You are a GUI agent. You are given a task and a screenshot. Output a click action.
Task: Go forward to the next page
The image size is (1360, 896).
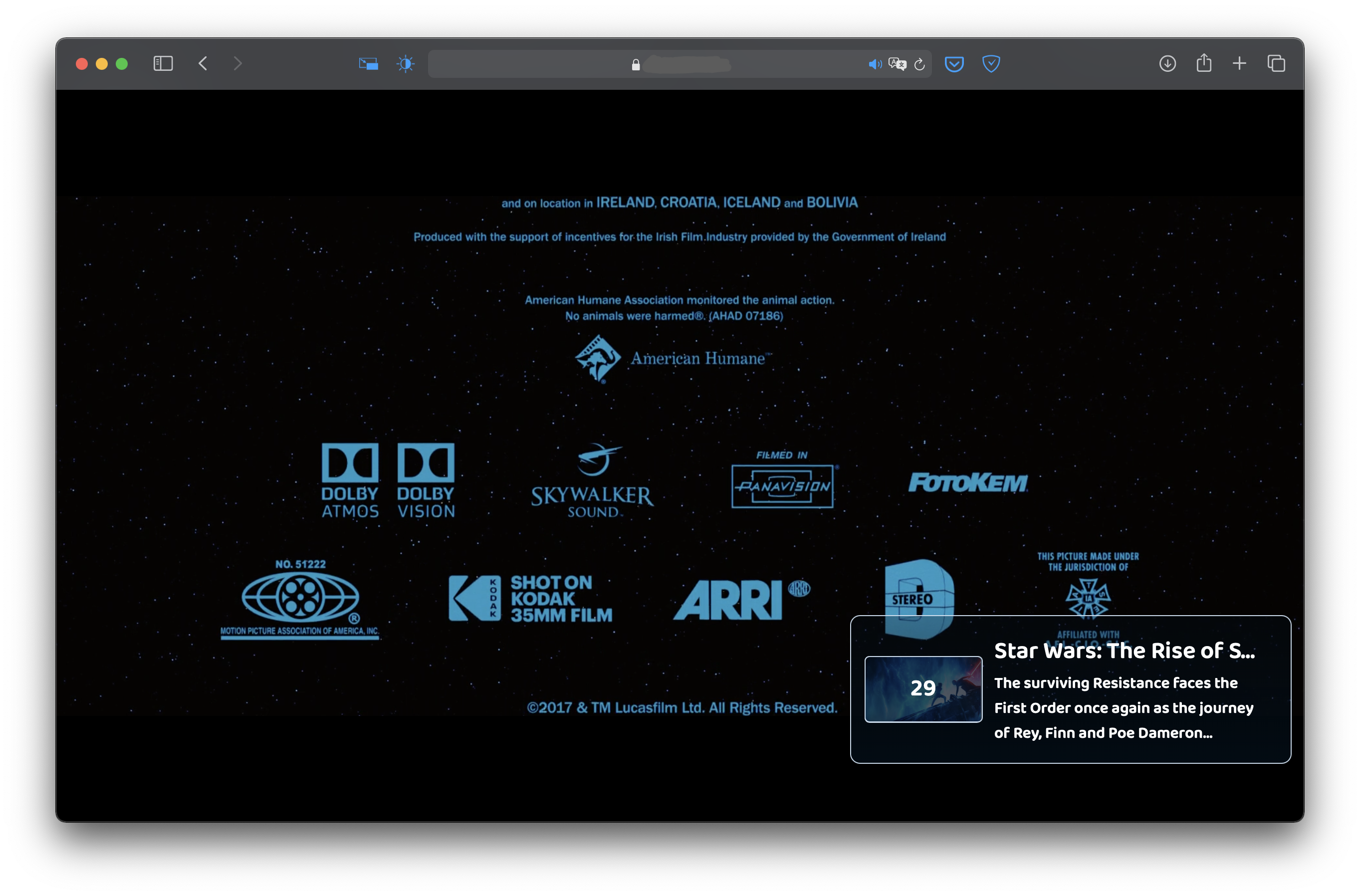[237, 63]
